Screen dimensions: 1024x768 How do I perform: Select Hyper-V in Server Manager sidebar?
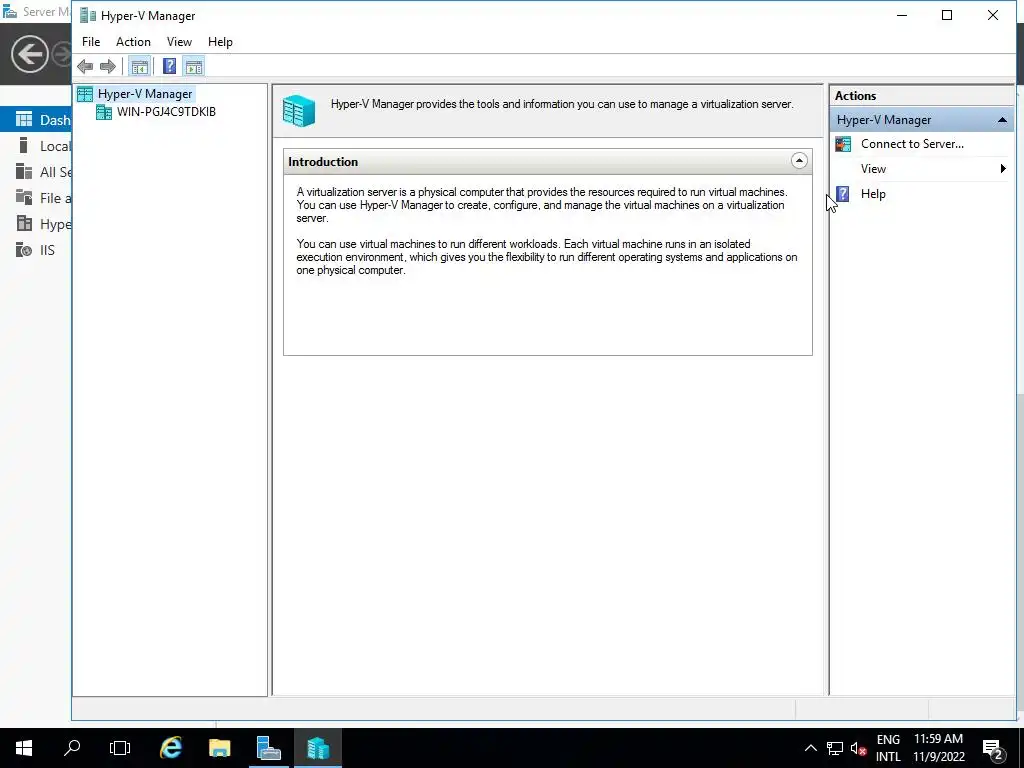[x=36, y=224]
